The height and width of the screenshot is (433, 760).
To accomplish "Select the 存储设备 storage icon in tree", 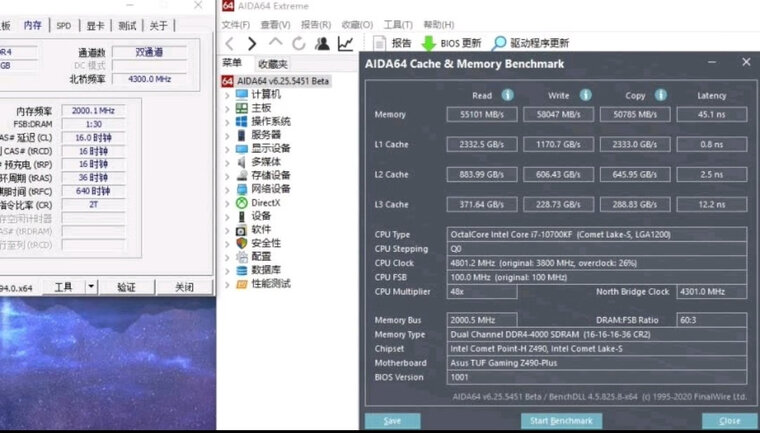I will 241,176.
